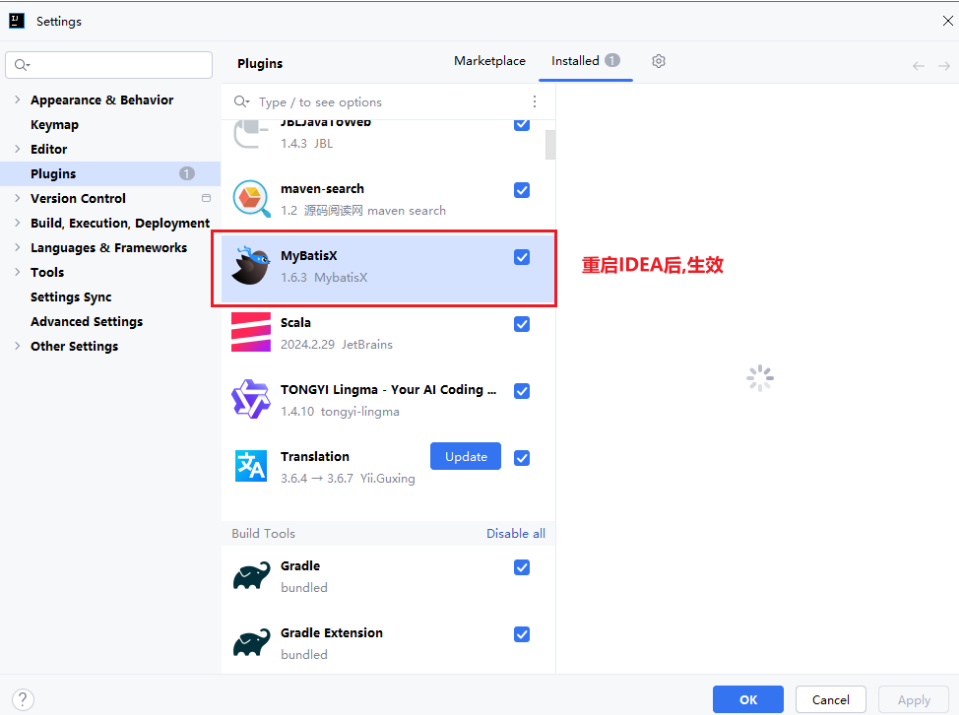Click the Scala version '2024.2.29 JetBrains' text
The height and width of the screenshot is (715, 959).
[x=336, y=344]
